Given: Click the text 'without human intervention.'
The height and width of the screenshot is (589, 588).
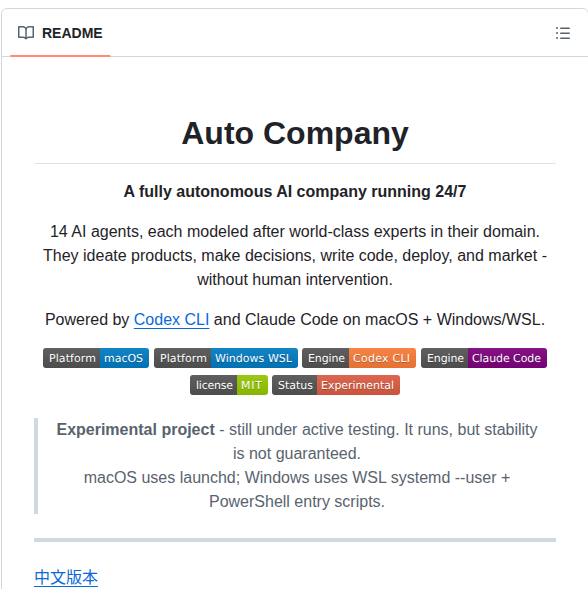Looking at the screenshot, I should pos(295,279).
